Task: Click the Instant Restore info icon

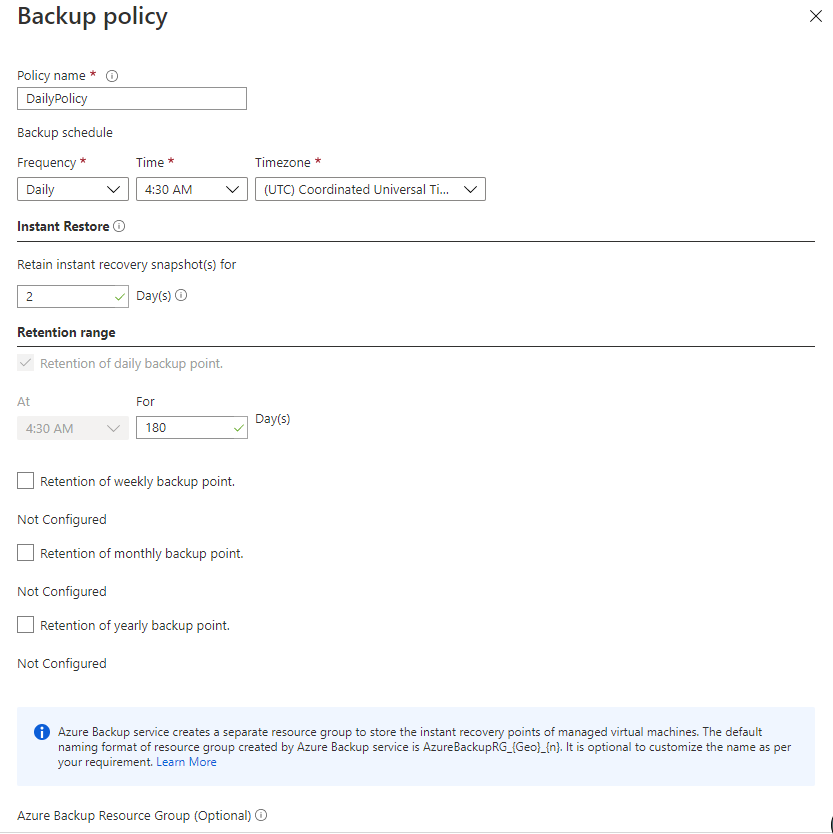Action: (x=119, y=227)
